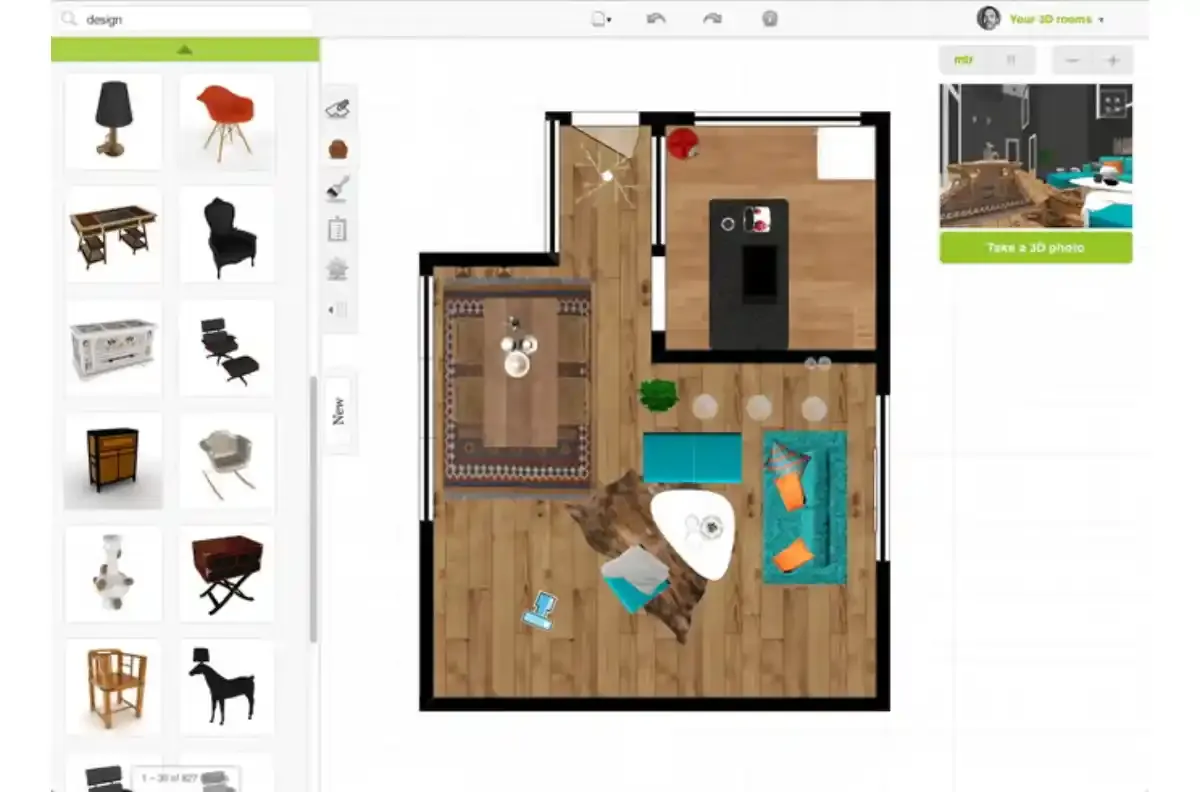Select the teal sofa with orange cushions
Viewport: 1200px width, 792px height.
click(805, 507)
